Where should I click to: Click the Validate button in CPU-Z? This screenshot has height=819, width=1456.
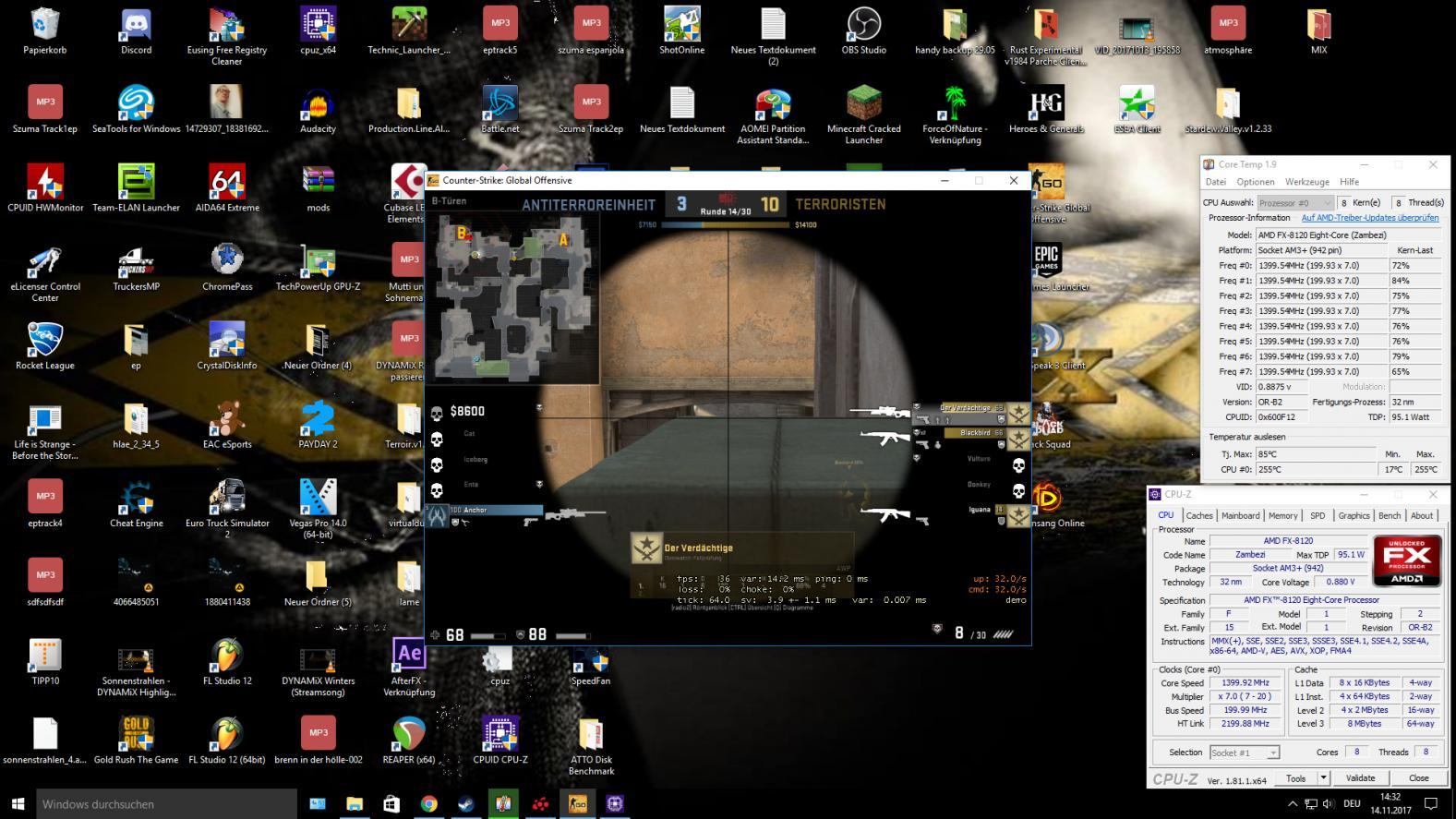(x=1360, y=778)
